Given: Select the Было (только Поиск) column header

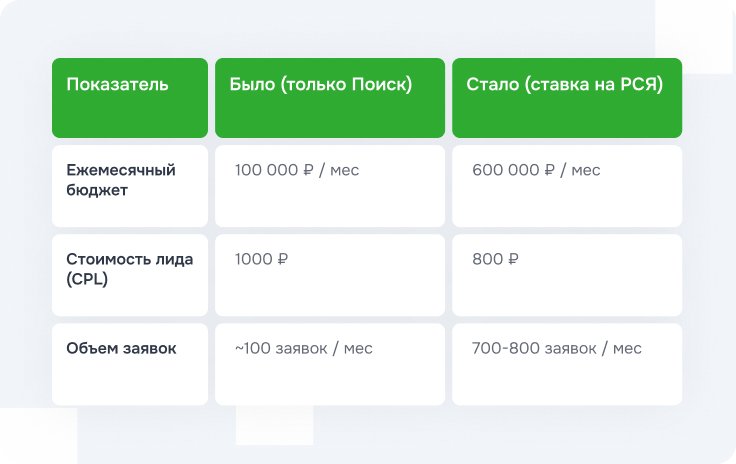Looking at the screenshot, I should pos(330,98).
